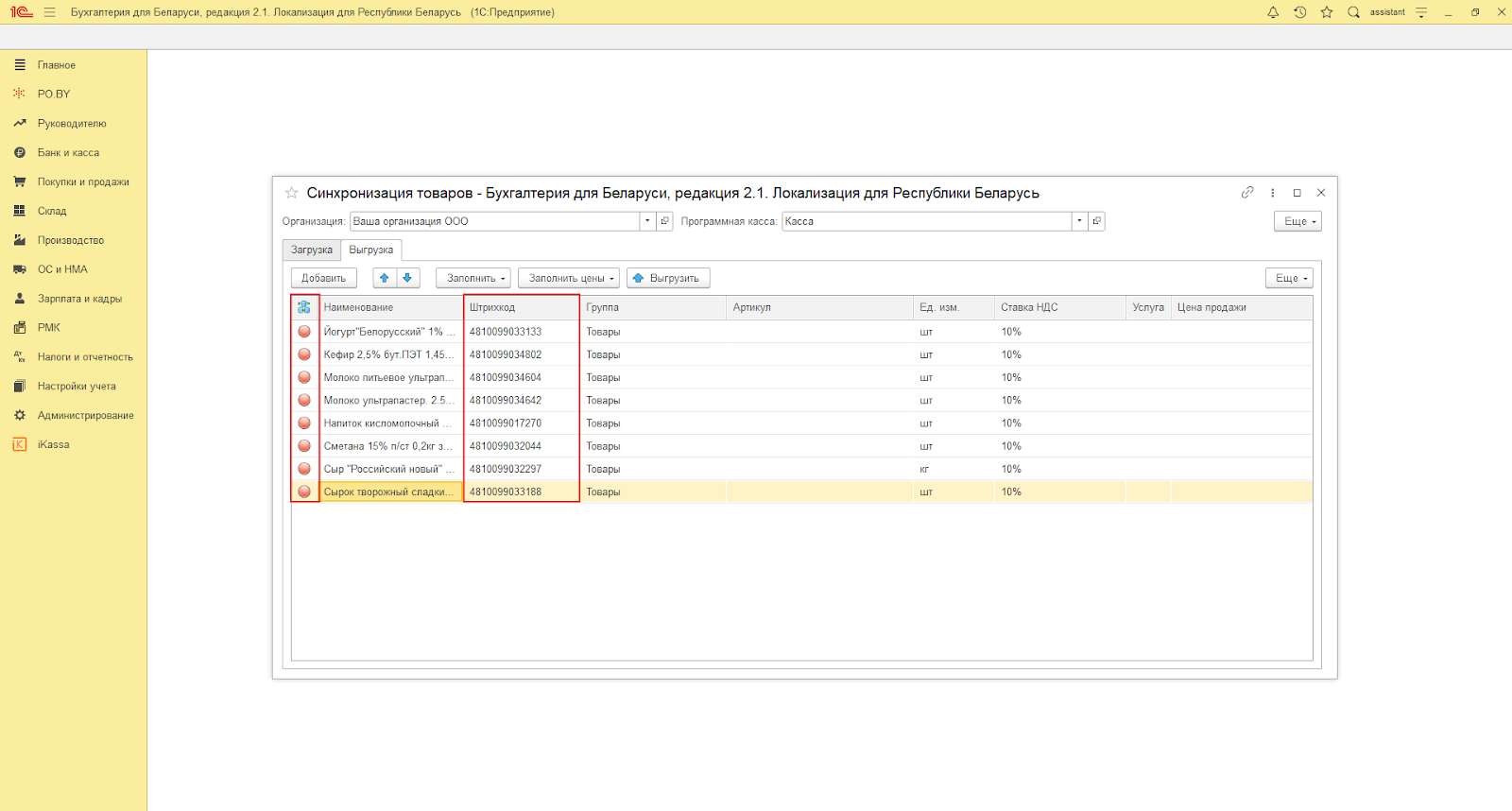
Task: Open the Налоги и отчетность section
Action: 85,357
